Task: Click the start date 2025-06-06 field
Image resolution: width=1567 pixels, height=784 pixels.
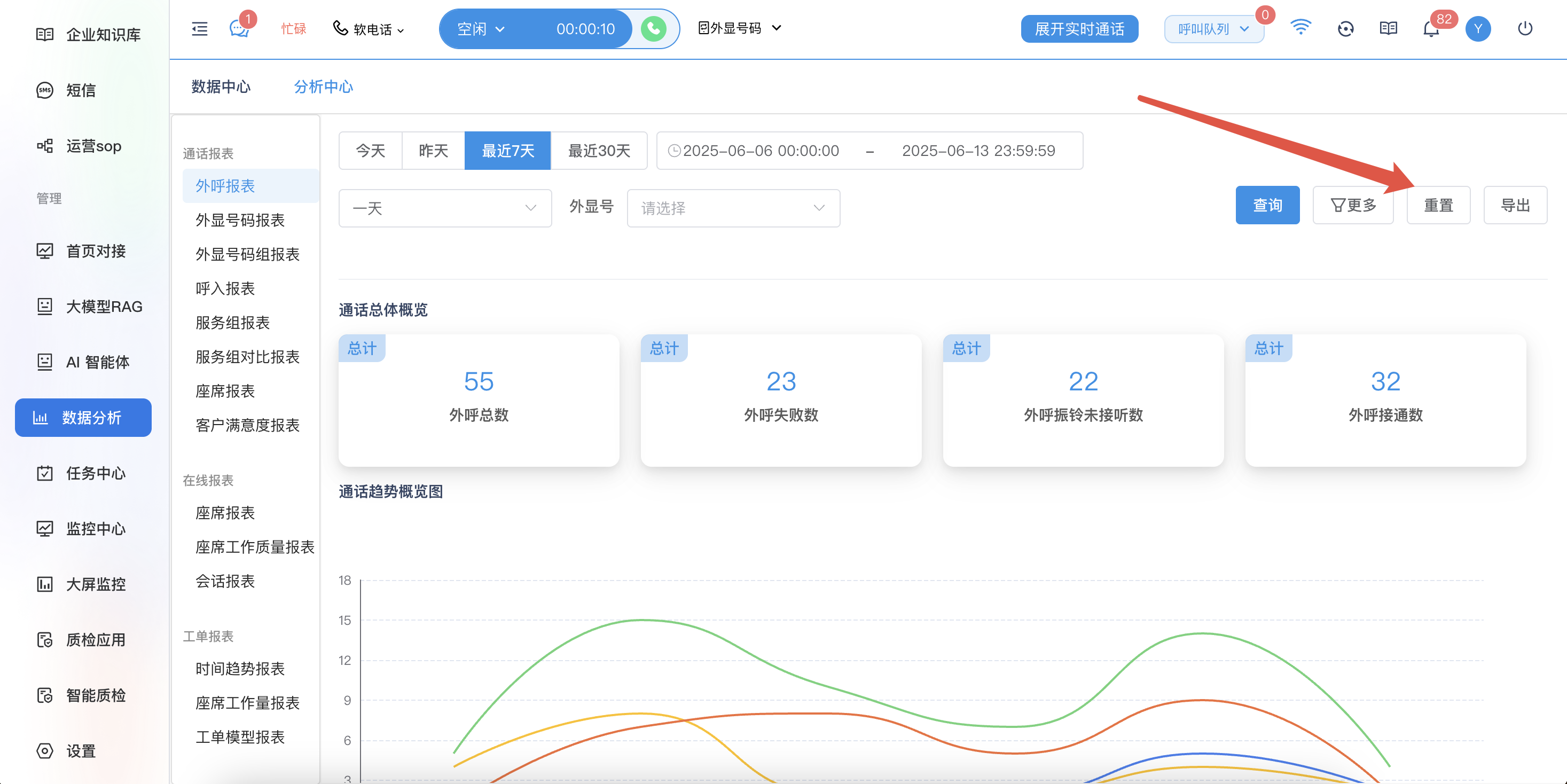Action: (761, 150)
